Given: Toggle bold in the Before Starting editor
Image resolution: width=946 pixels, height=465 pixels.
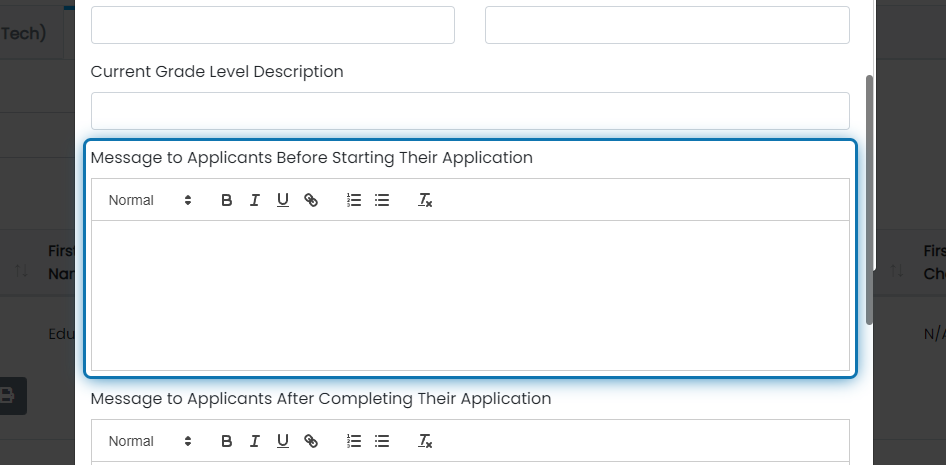Looking at the screenshot, I should click(226, 200).
